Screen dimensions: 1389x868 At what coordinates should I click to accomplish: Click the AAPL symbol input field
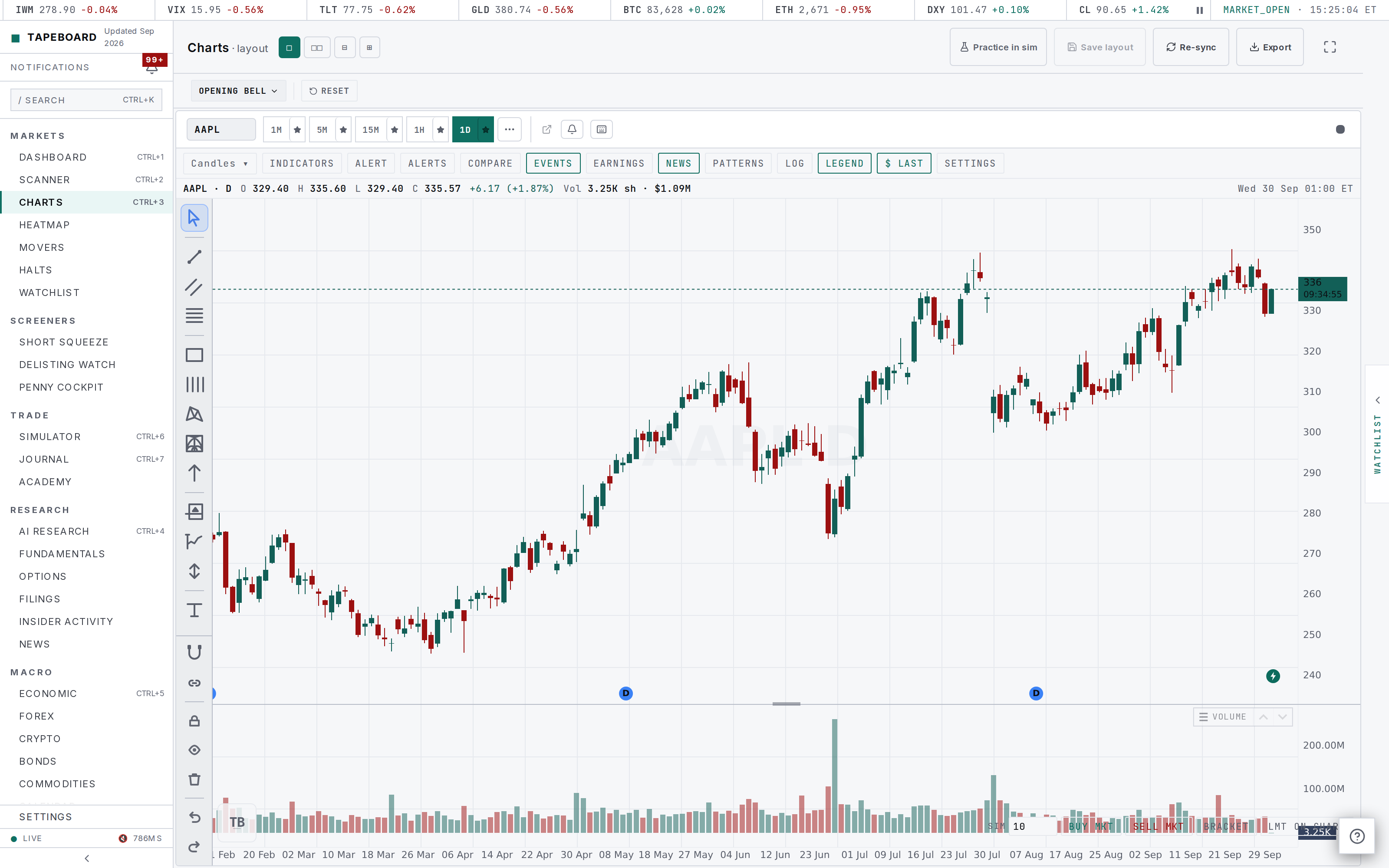point(221,130)
